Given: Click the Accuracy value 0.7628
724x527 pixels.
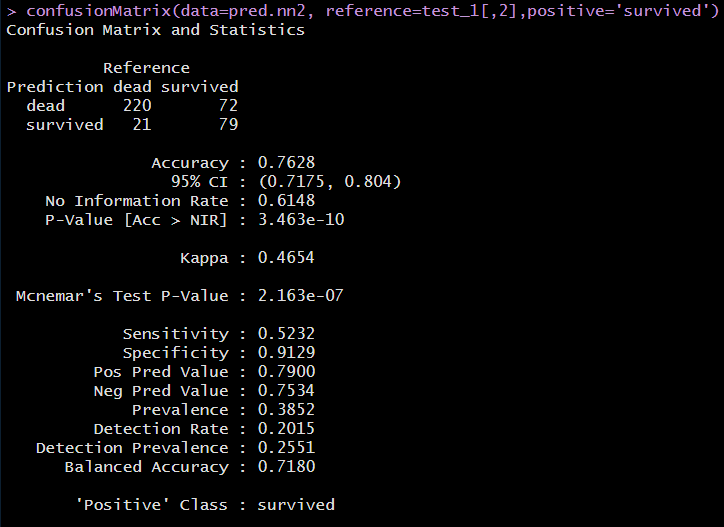Looking at the screenshot, I should (286, 163).
